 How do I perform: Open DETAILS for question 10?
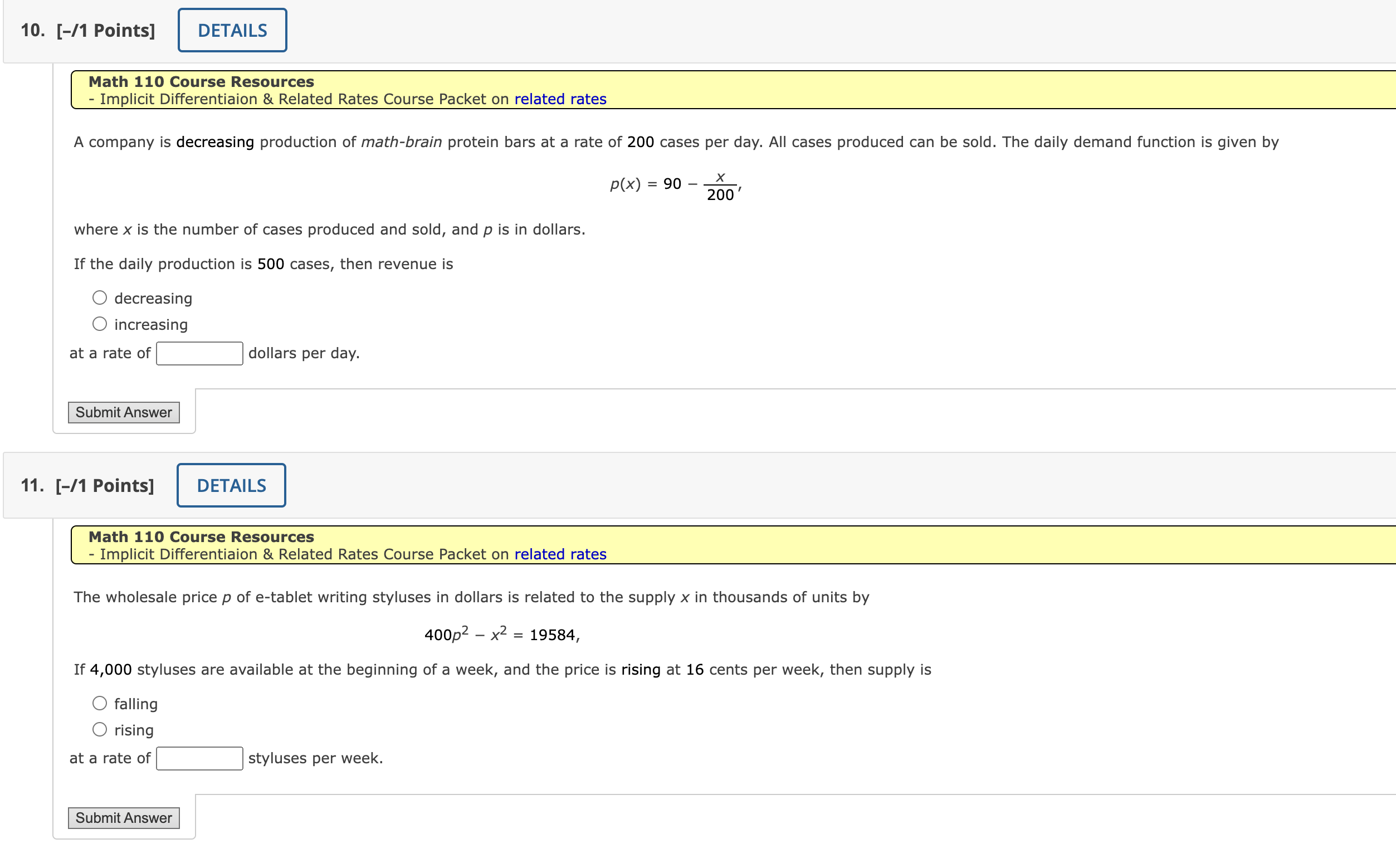(x=231, y=30)
